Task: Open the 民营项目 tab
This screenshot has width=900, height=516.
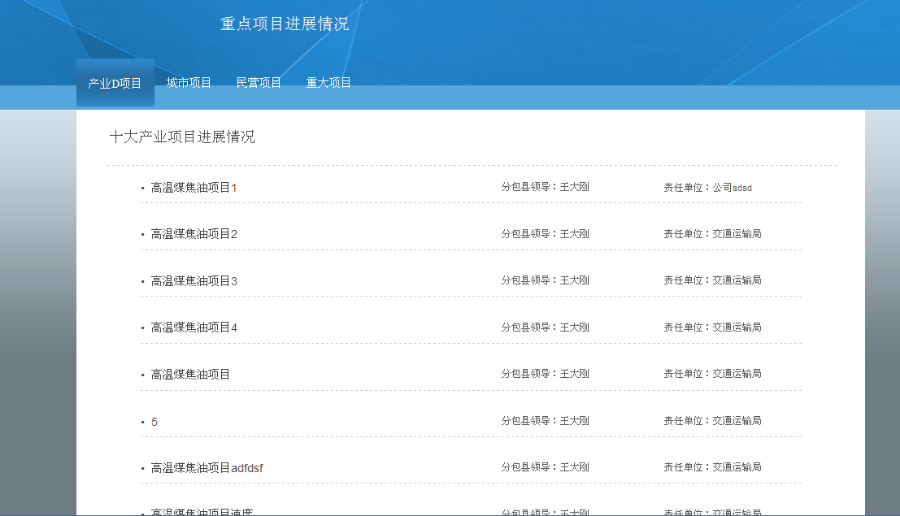Action: coord(259,83)
